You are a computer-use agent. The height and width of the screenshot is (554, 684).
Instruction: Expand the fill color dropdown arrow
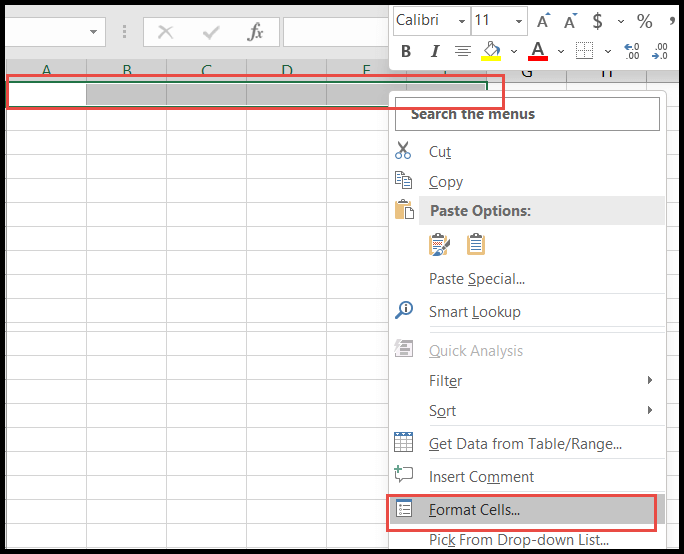pos(514,51)
